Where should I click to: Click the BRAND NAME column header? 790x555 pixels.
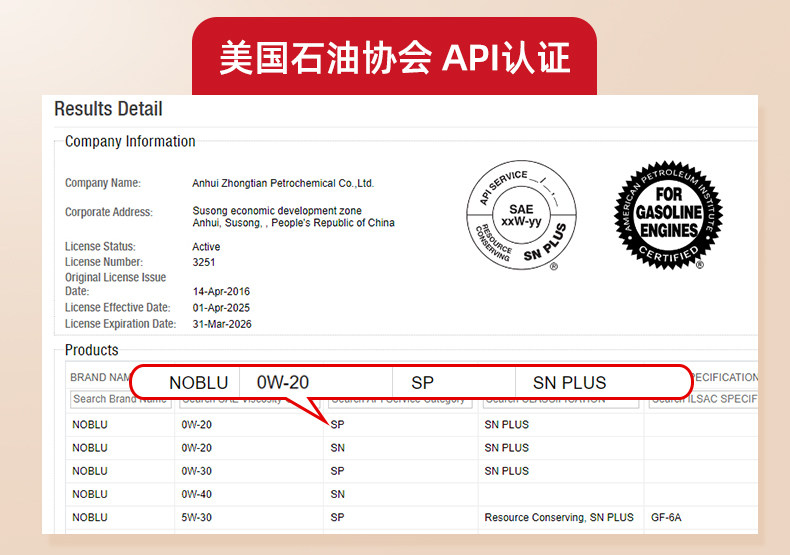100,377
